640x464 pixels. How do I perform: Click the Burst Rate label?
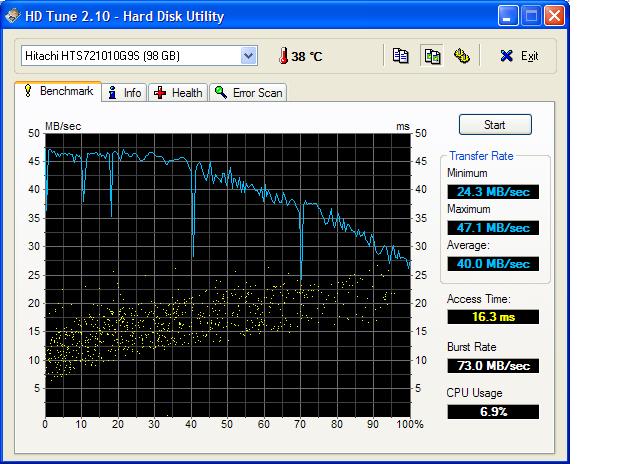point(471,347)
